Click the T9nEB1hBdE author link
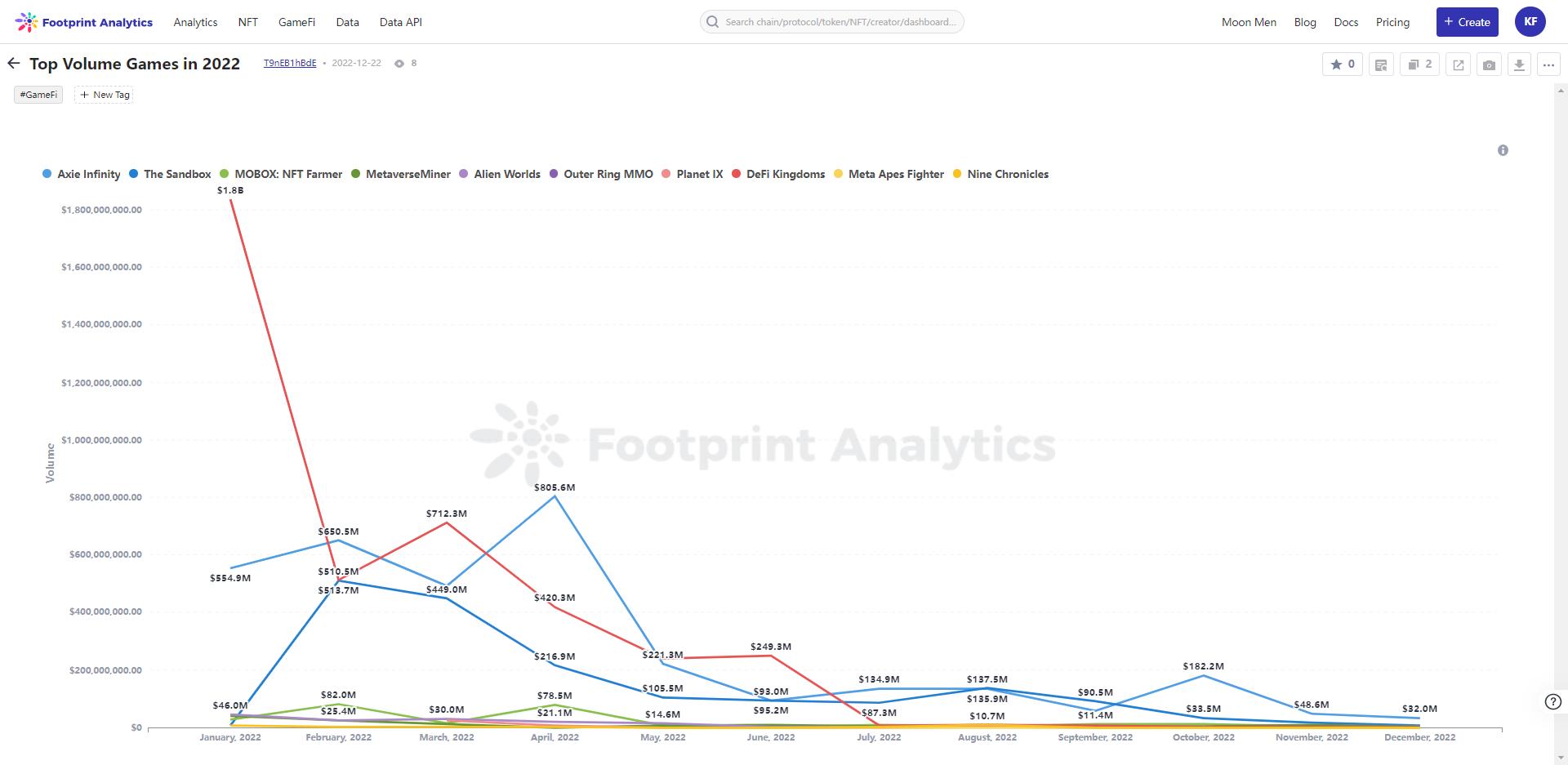The image size is (1568, 765). (x=289, y=63)
